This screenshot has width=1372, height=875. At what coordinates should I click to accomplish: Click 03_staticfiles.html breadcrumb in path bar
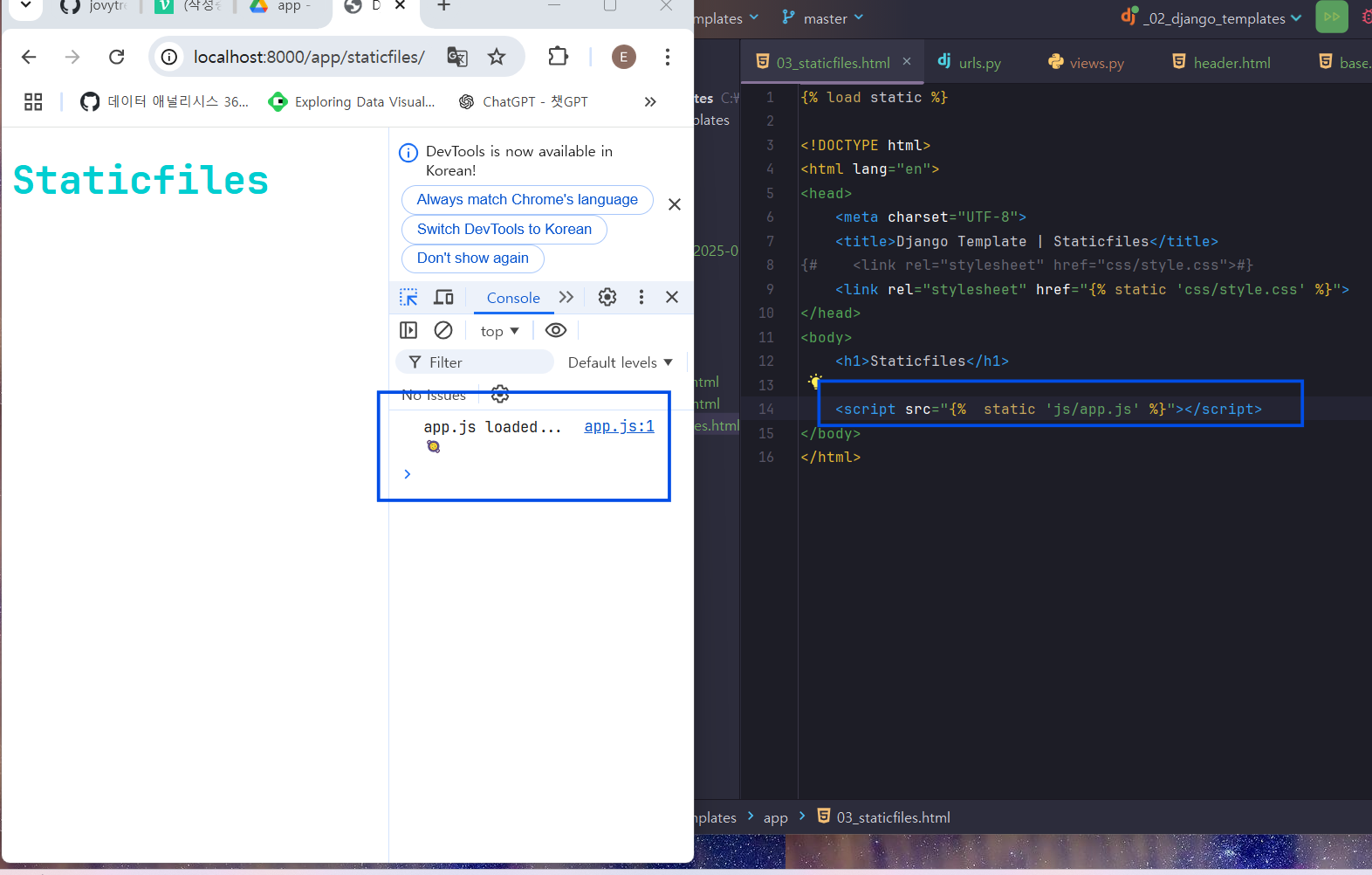(883, 817)
